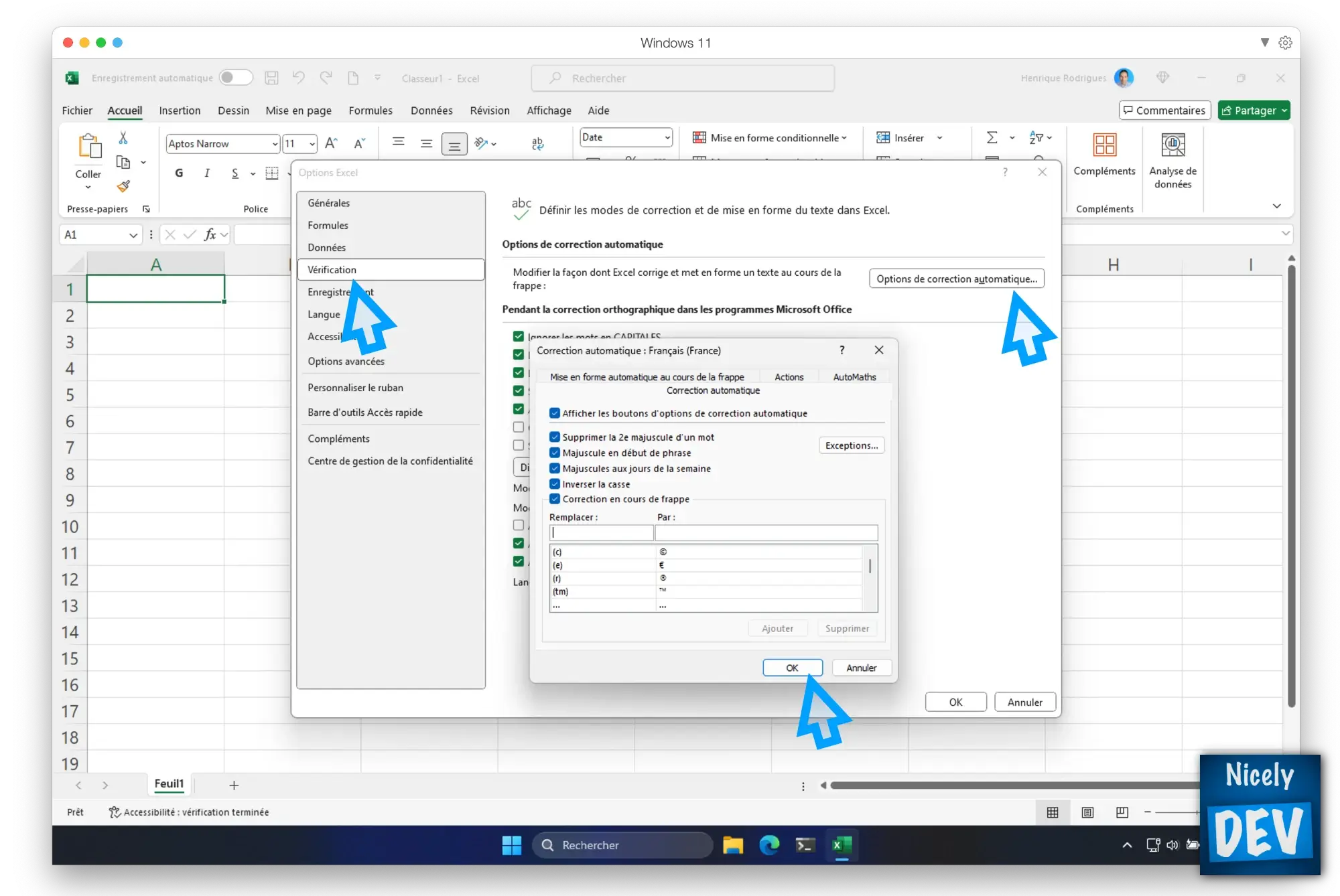The image size is (1340, 896).
Task: Click the Coller paste icon
Action: pos(88,147)
